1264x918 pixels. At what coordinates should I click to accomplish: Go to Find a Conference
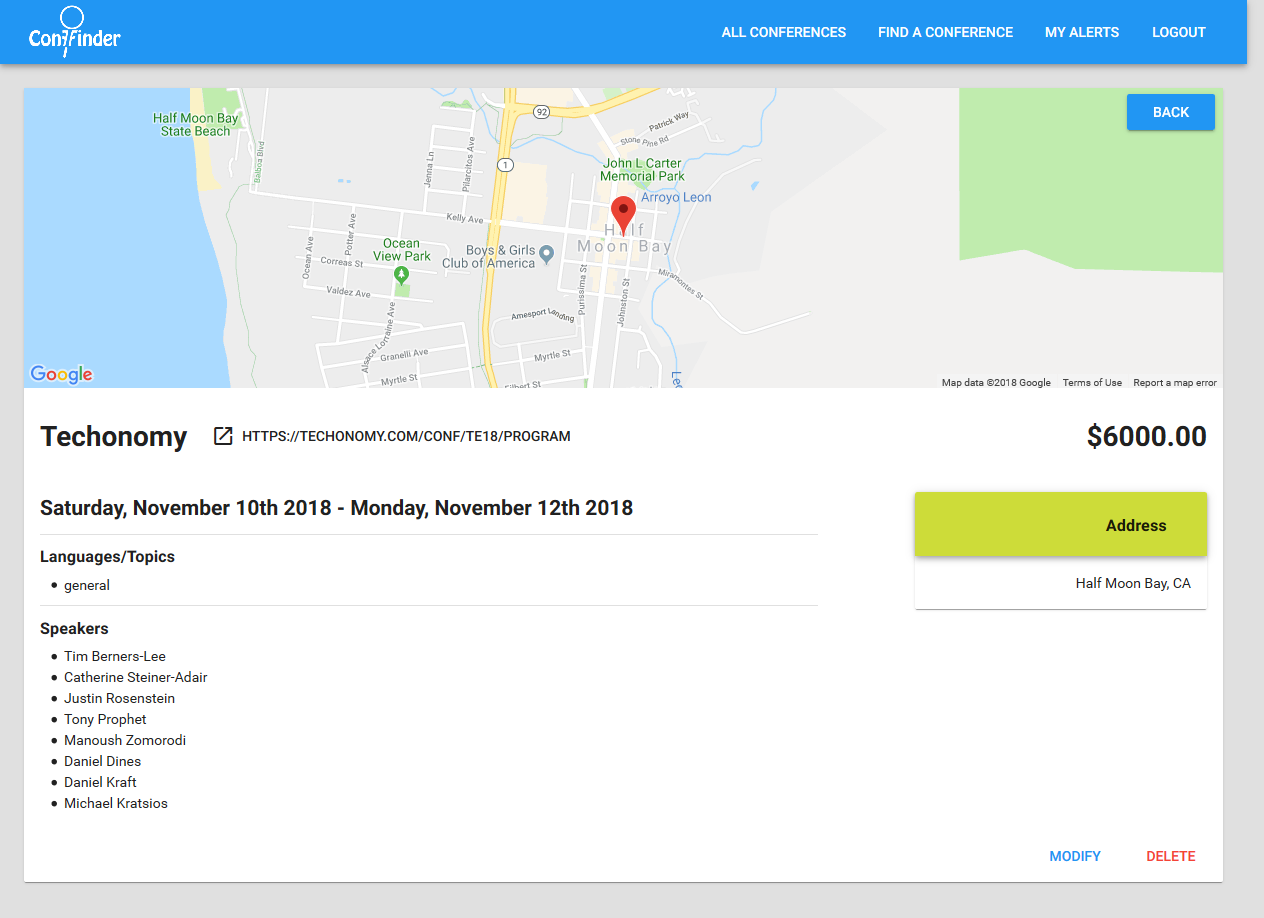click(945, 32)
